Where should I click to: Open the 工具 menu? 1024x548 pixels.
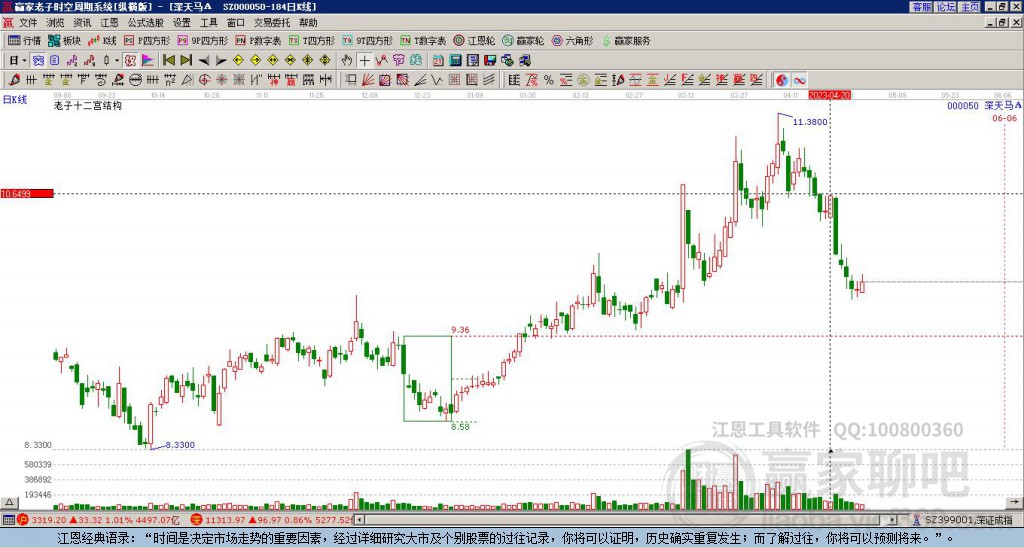tap(208, 23)
